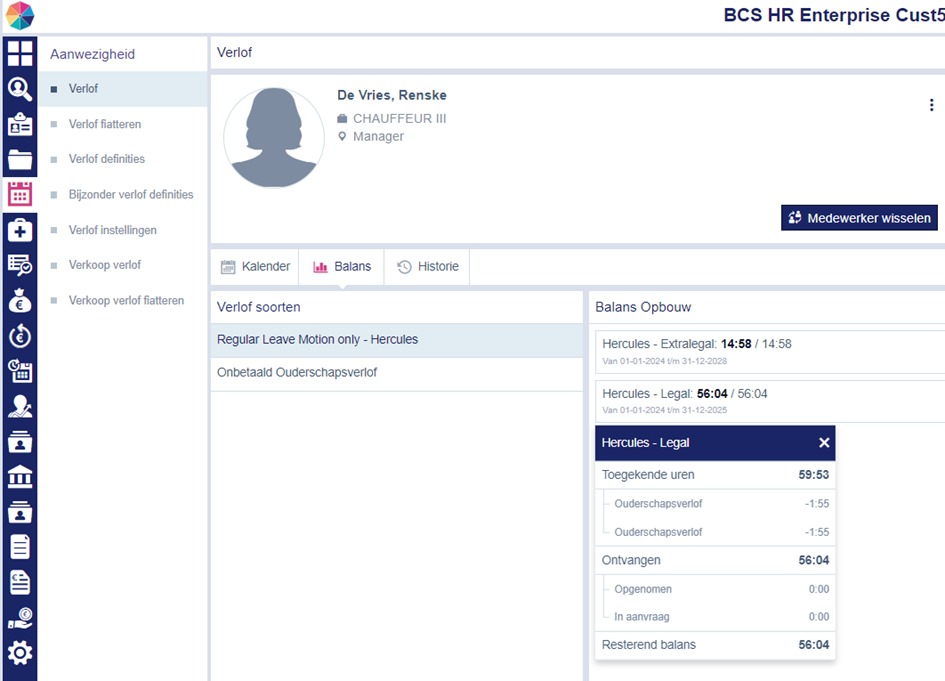
Task: Click the Balans Opbouw heading
Action: [x=643, y=307]
